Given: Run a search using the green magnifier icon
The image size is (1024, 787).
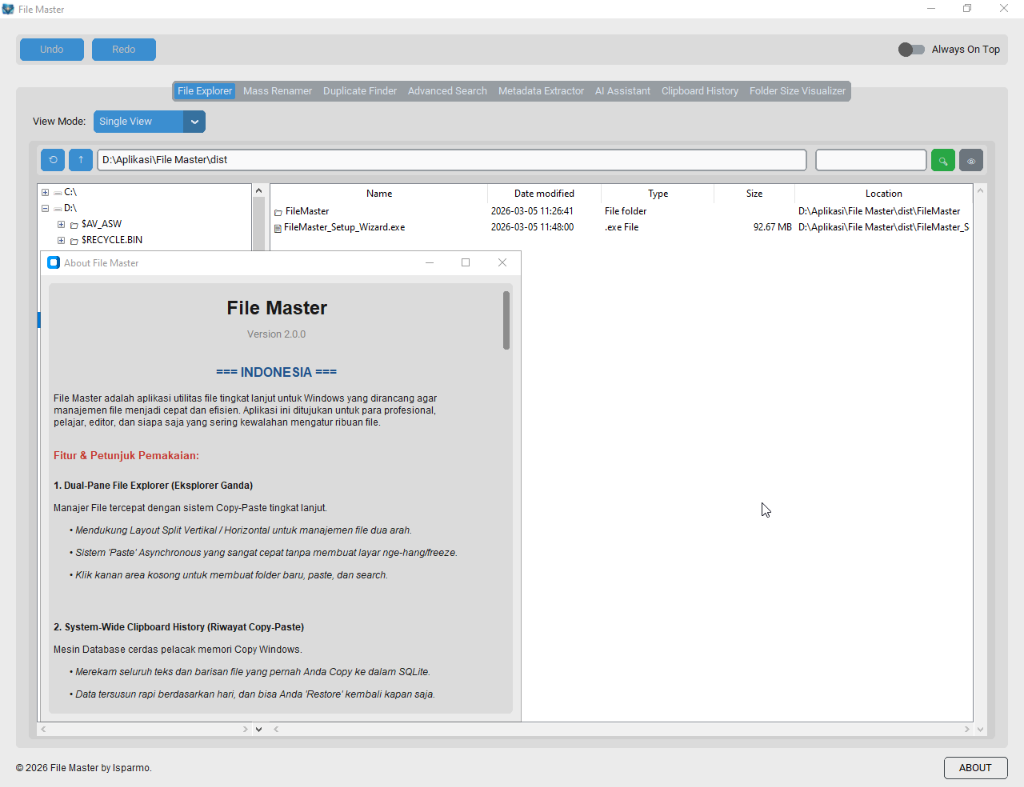Looking at the screenshot, I should click(x=942, y=159).
